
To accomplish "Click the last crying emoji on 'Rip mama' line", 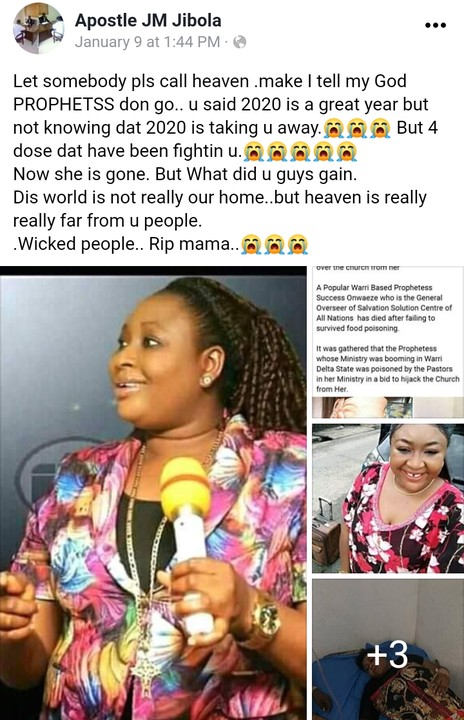I will (x=298, y=244).
